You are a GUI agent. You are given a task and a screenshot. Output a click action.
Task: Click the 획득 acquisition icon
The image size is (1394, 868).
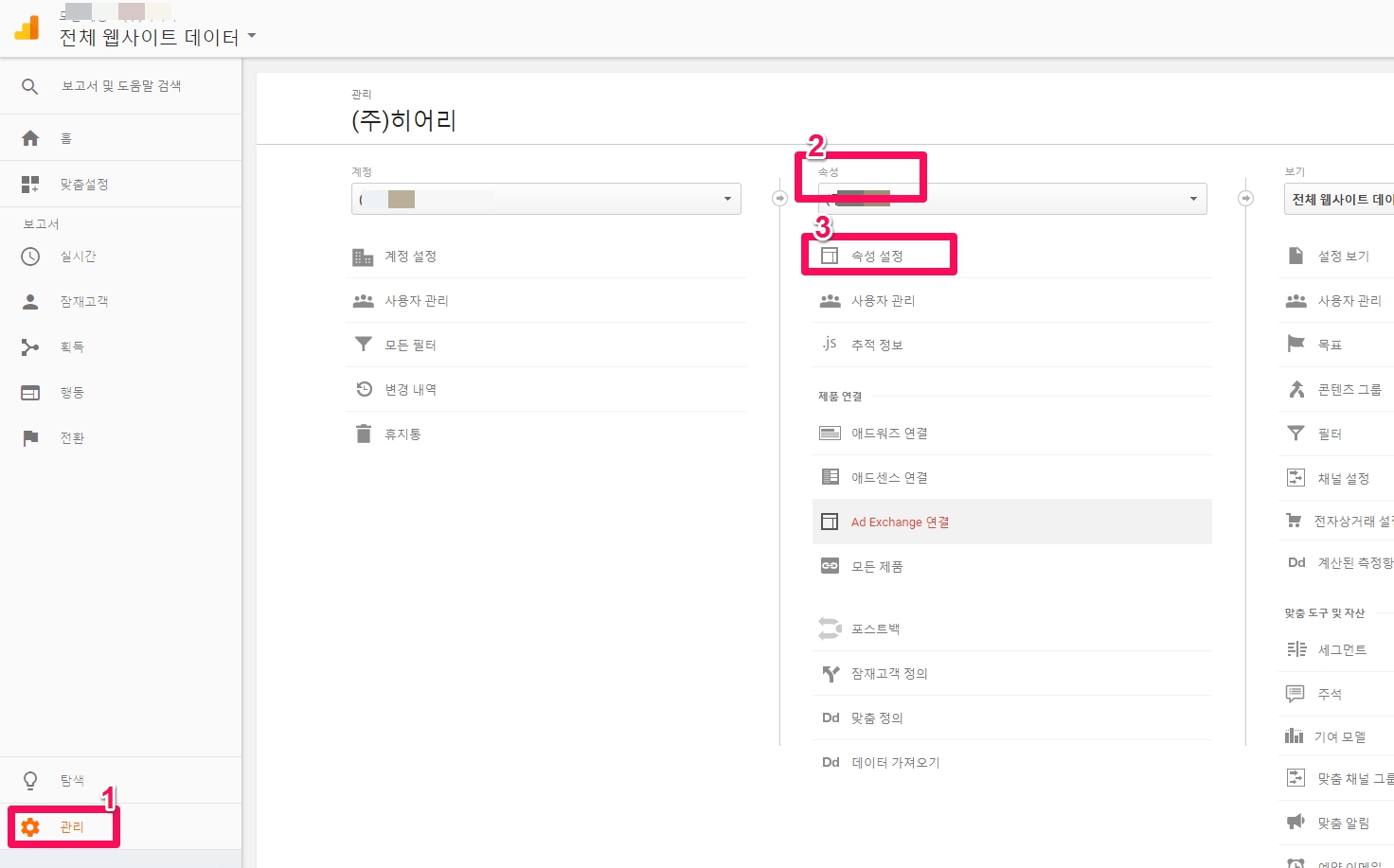coord(30,347)
